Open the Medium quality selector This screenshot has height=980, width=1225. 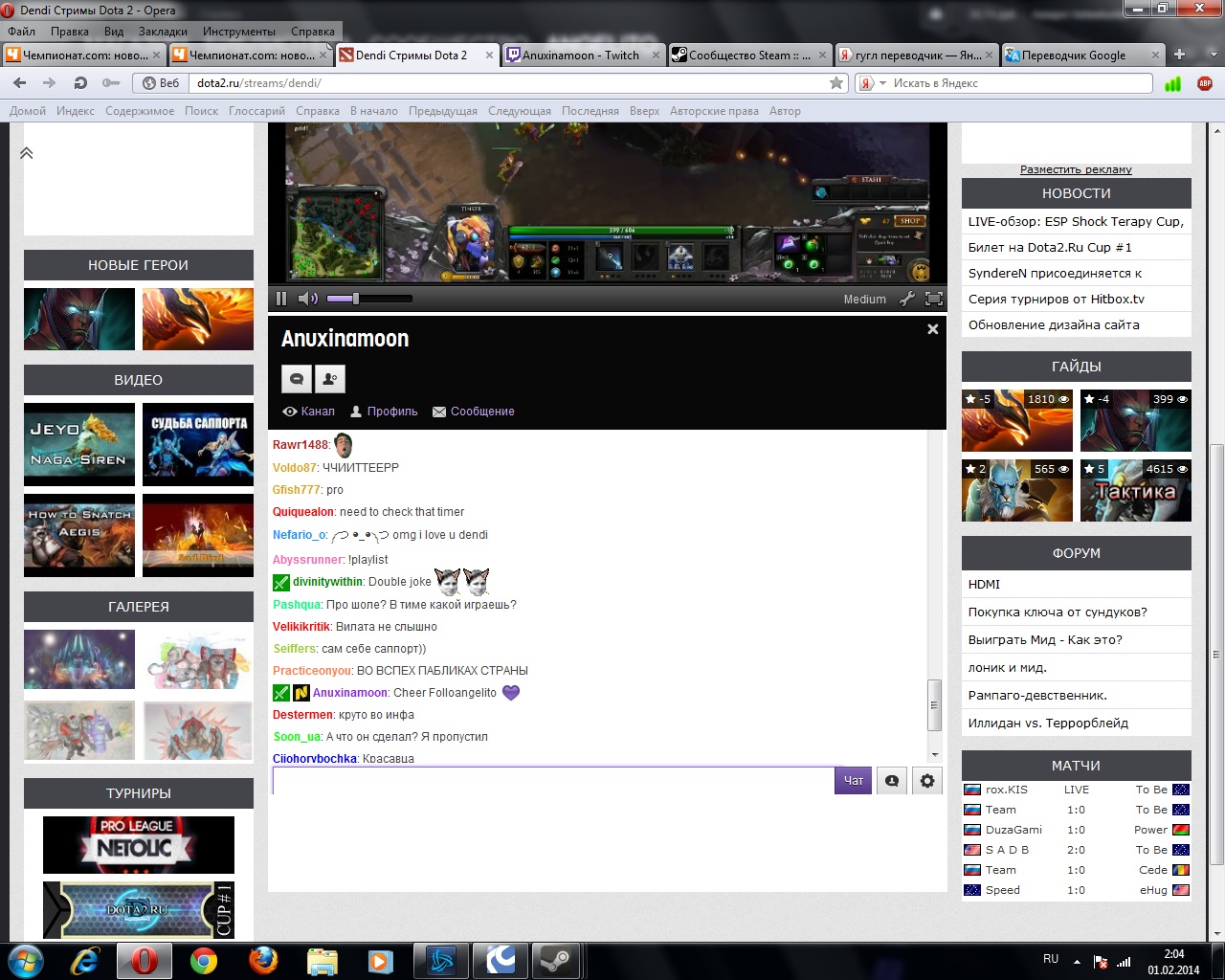tap(864, 300)
